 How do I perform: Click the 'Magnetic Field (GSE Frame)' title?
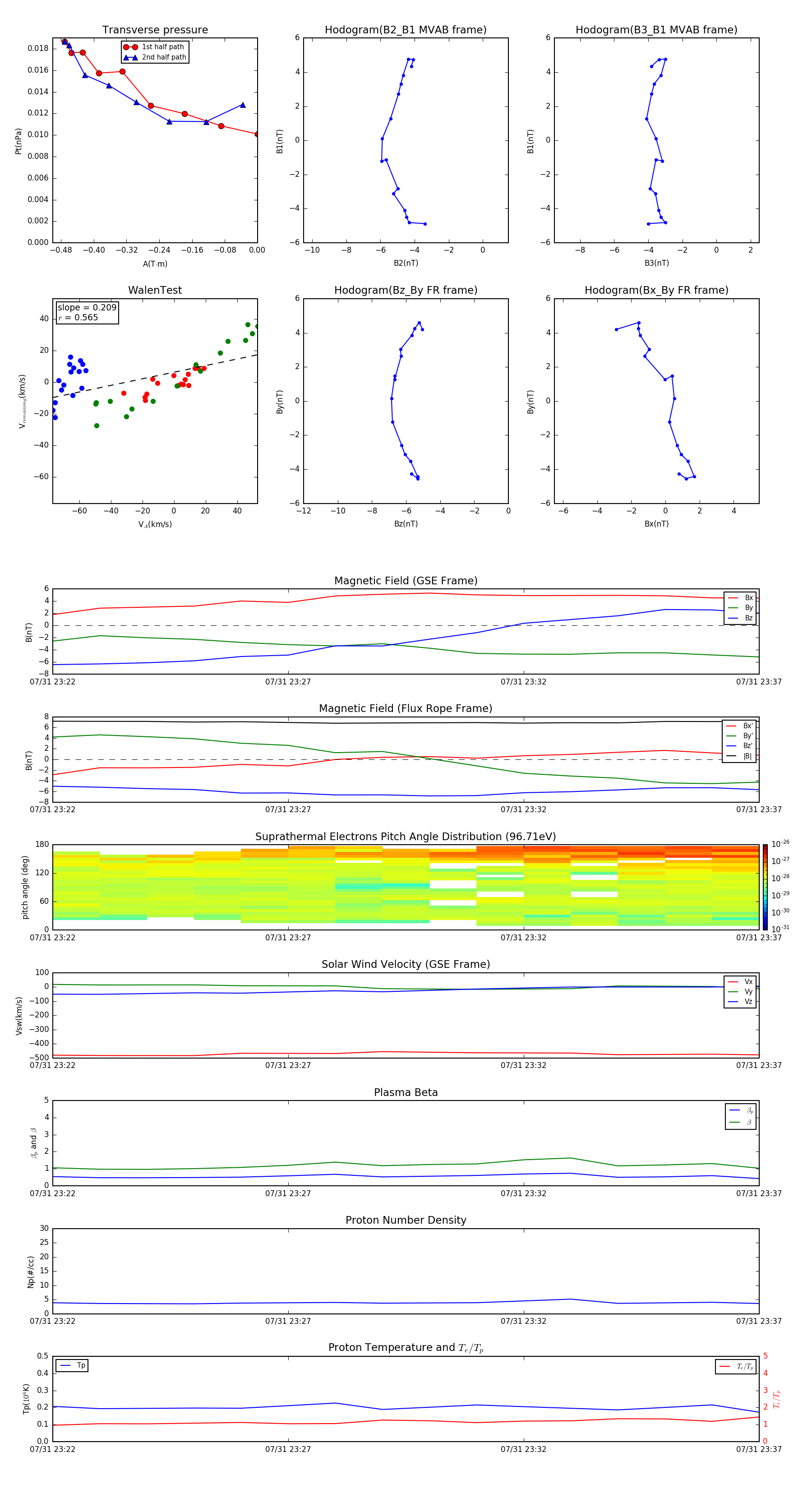point(406,581)
